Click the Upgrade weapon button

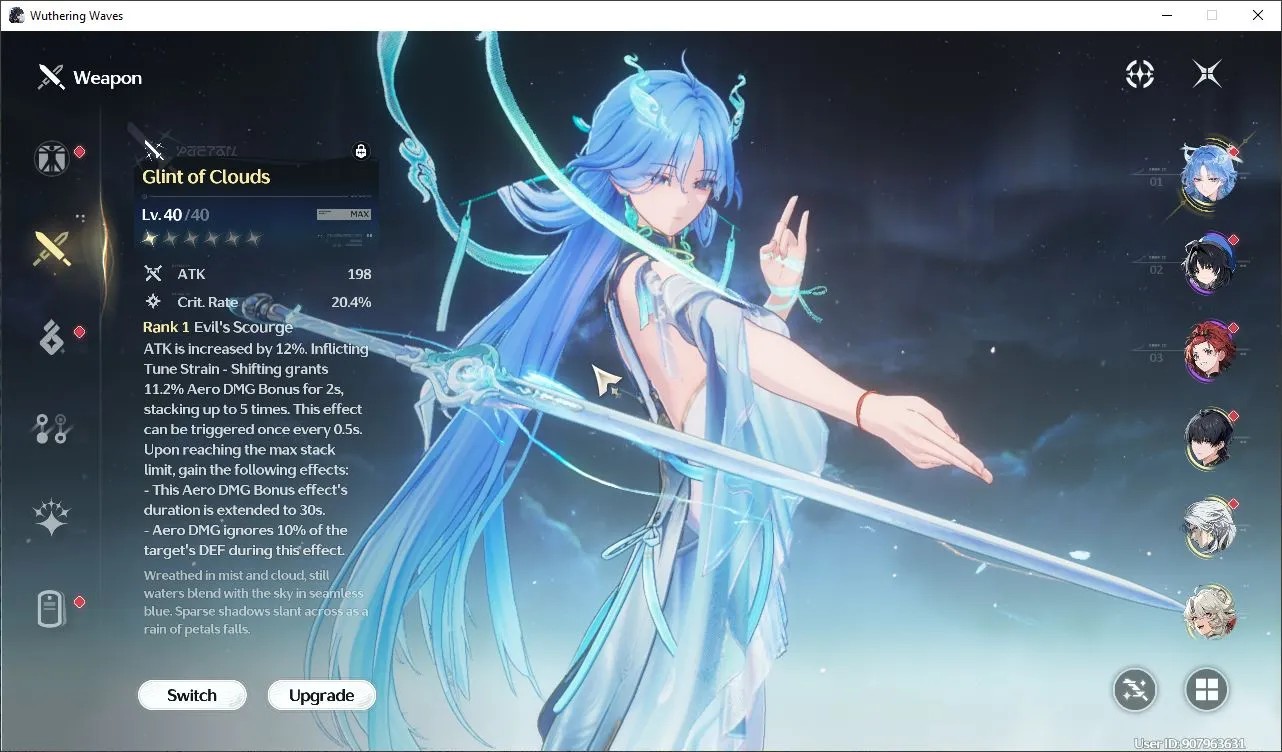pos(321,695)
